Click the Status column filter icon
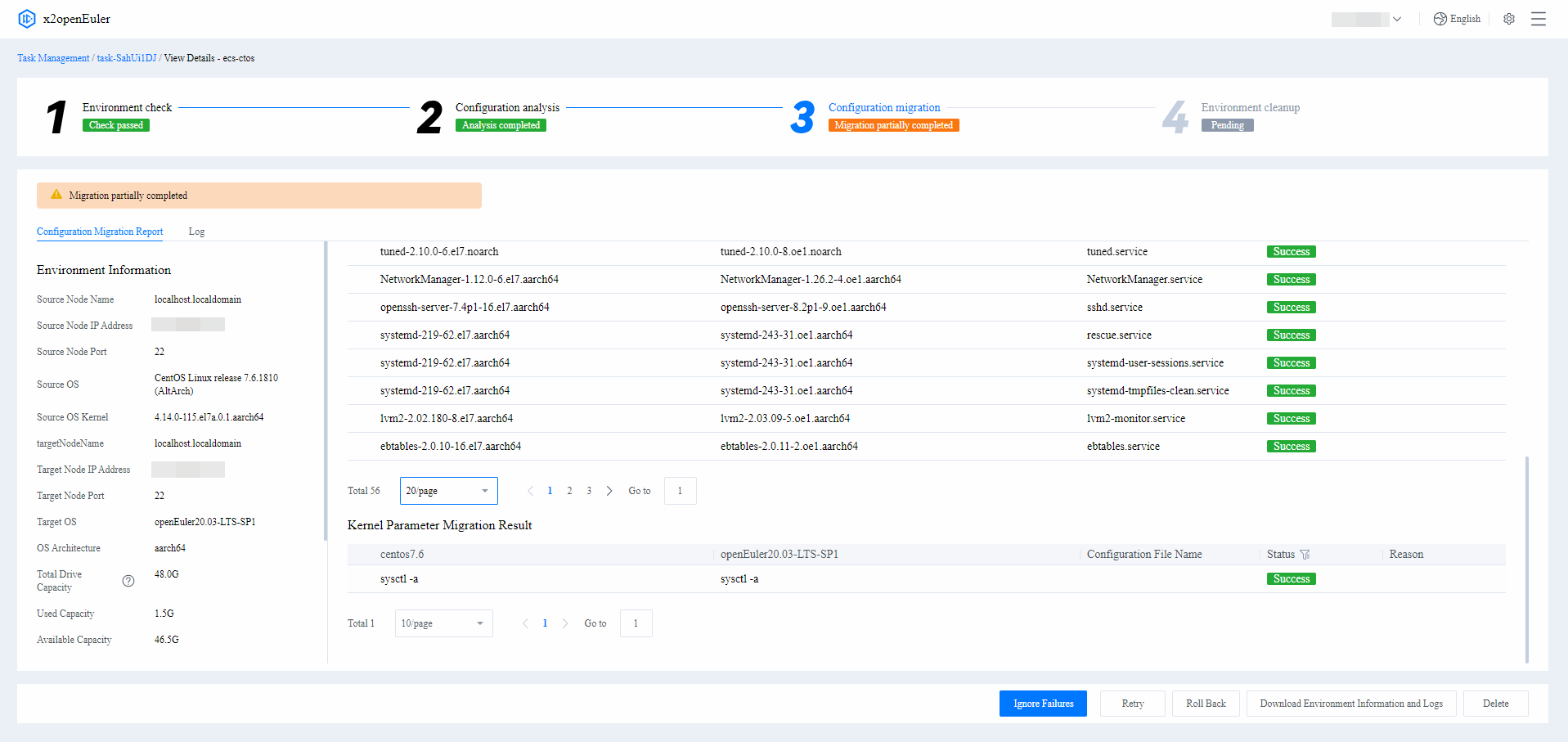Image resolution: width=1568 pixels, height=742 pixels. pyautogui.click(x=1305, y=555)
